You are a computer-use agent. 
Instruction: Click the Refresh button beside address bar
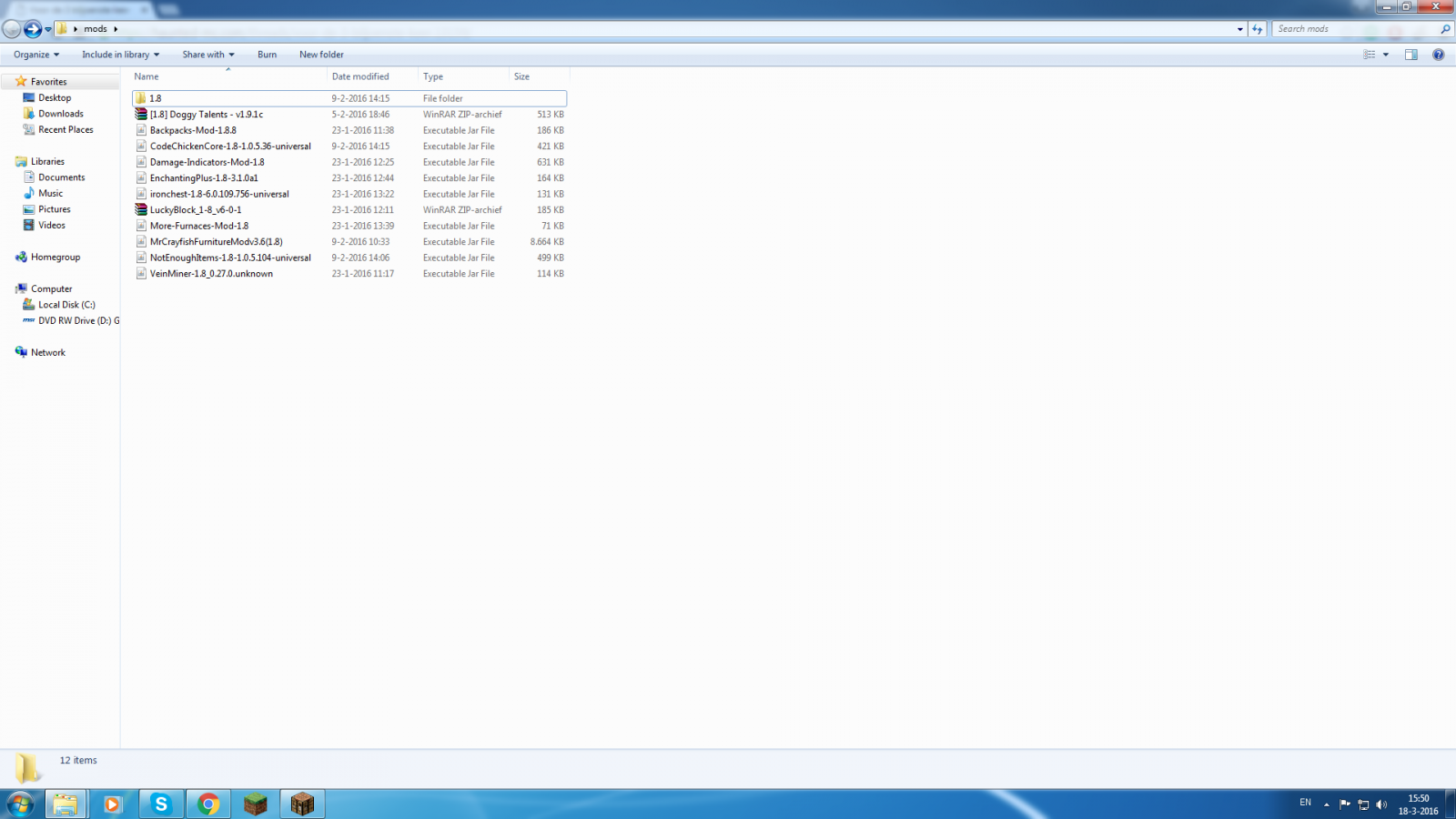click(x=1258, y=29)
